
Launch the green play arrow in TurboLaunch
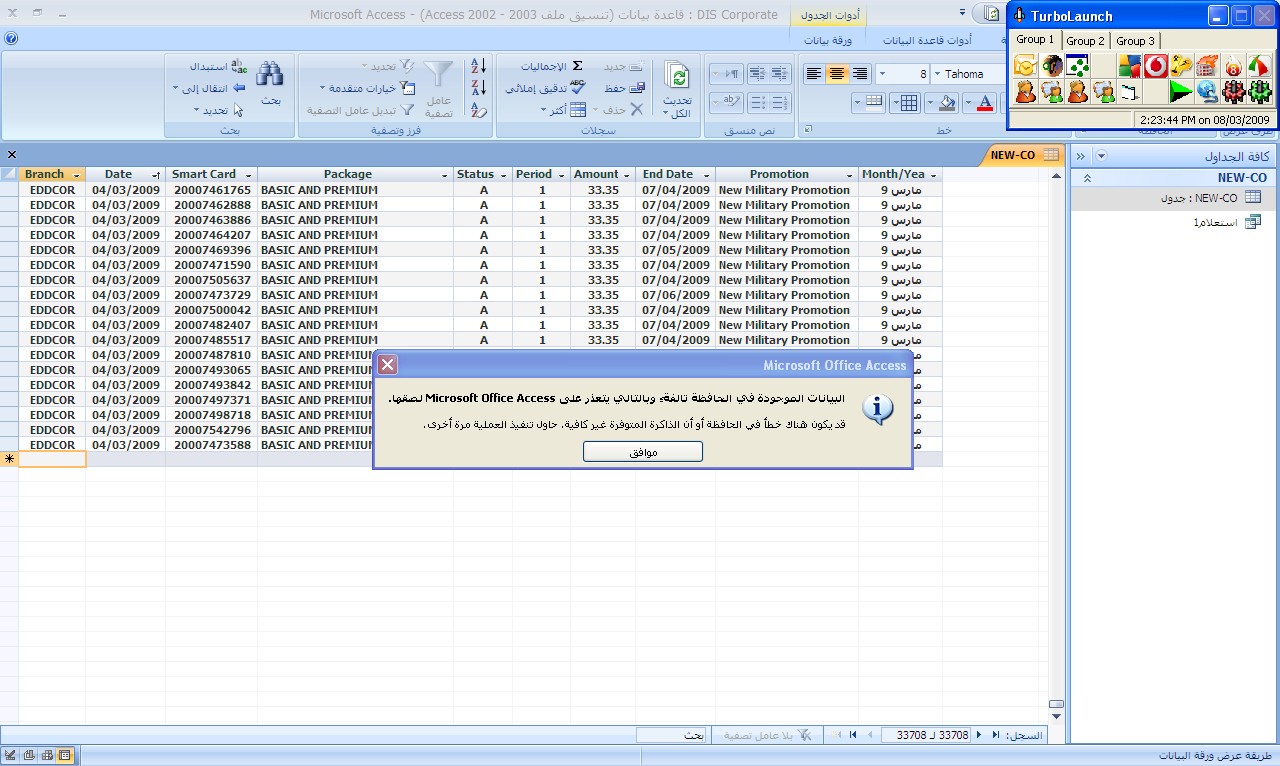coord(1181,91)
